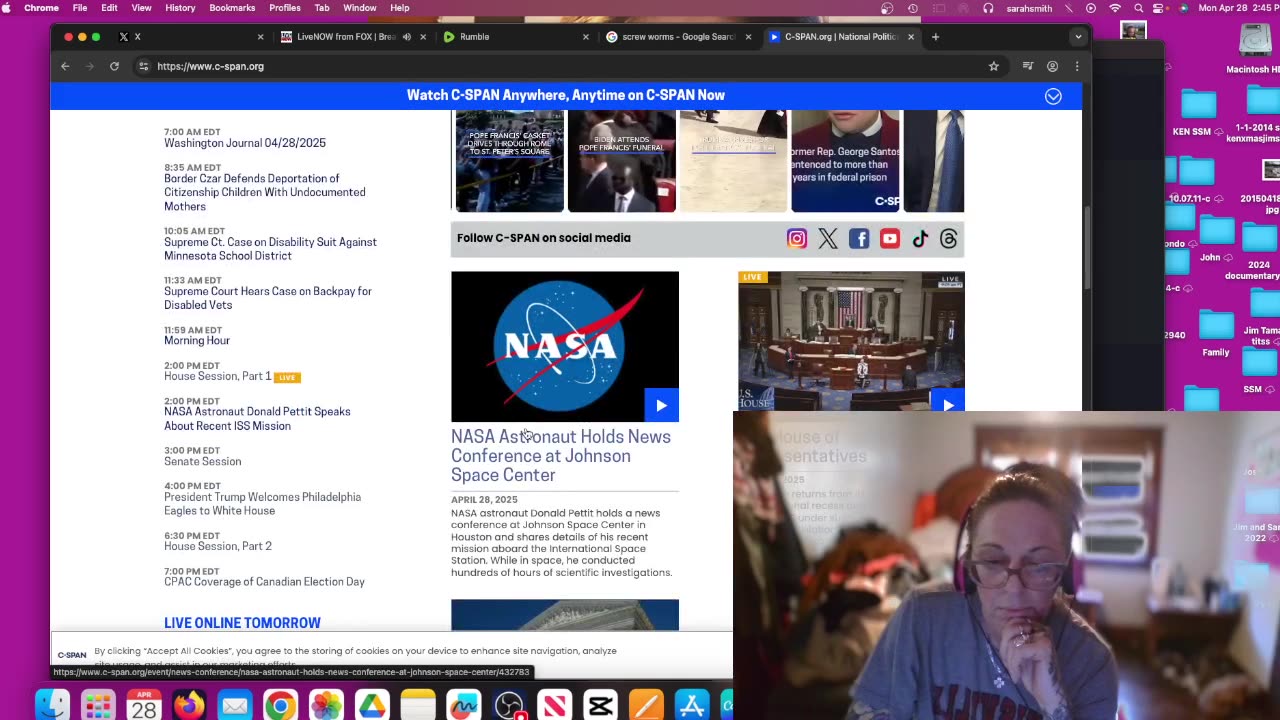Reload the C-SPAN page
This screenshot has width=1280, height=720.
coord(114,66)
